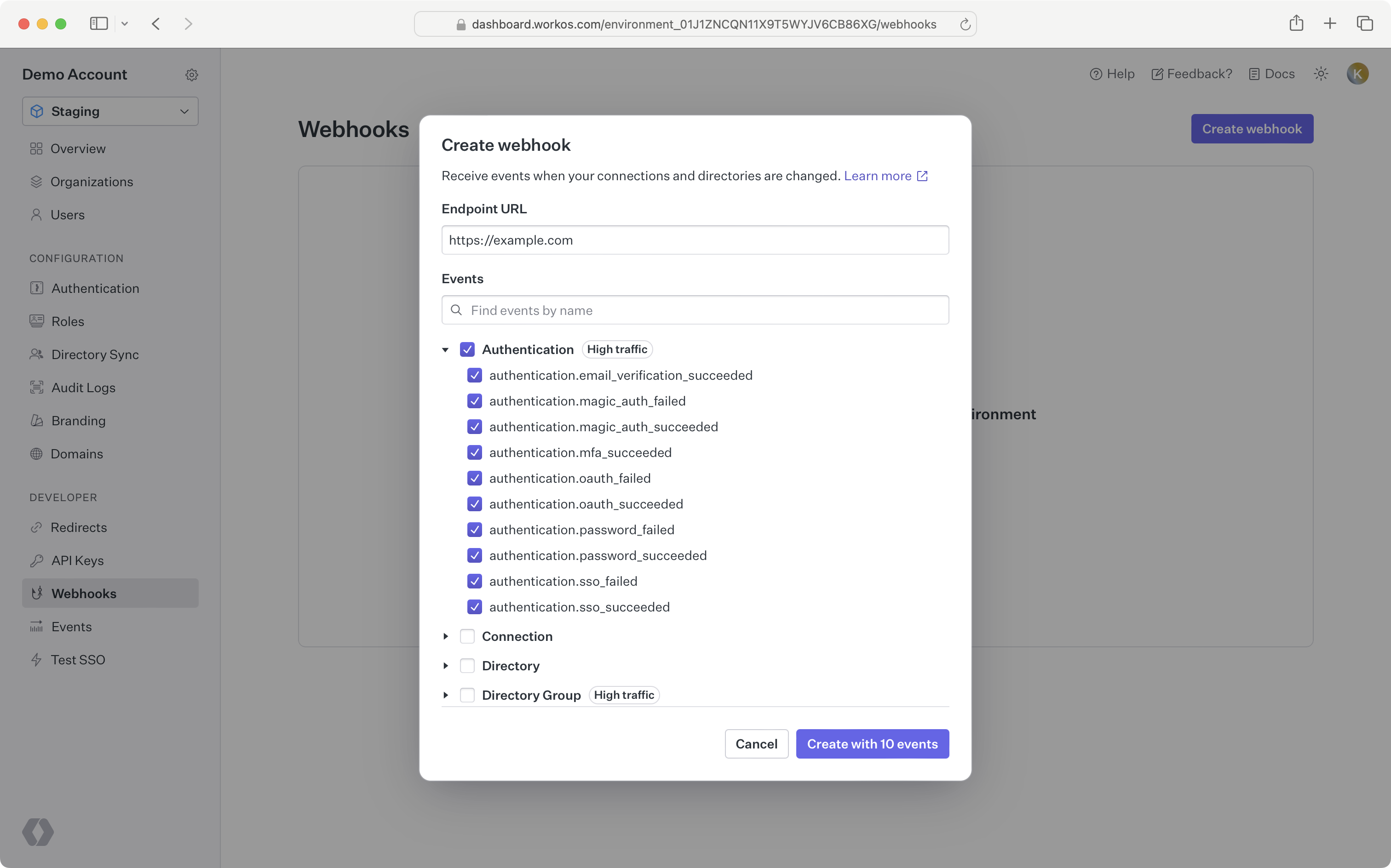
Task: Collapse the Authentication events group arrow
Action: [x=445, y=349]
